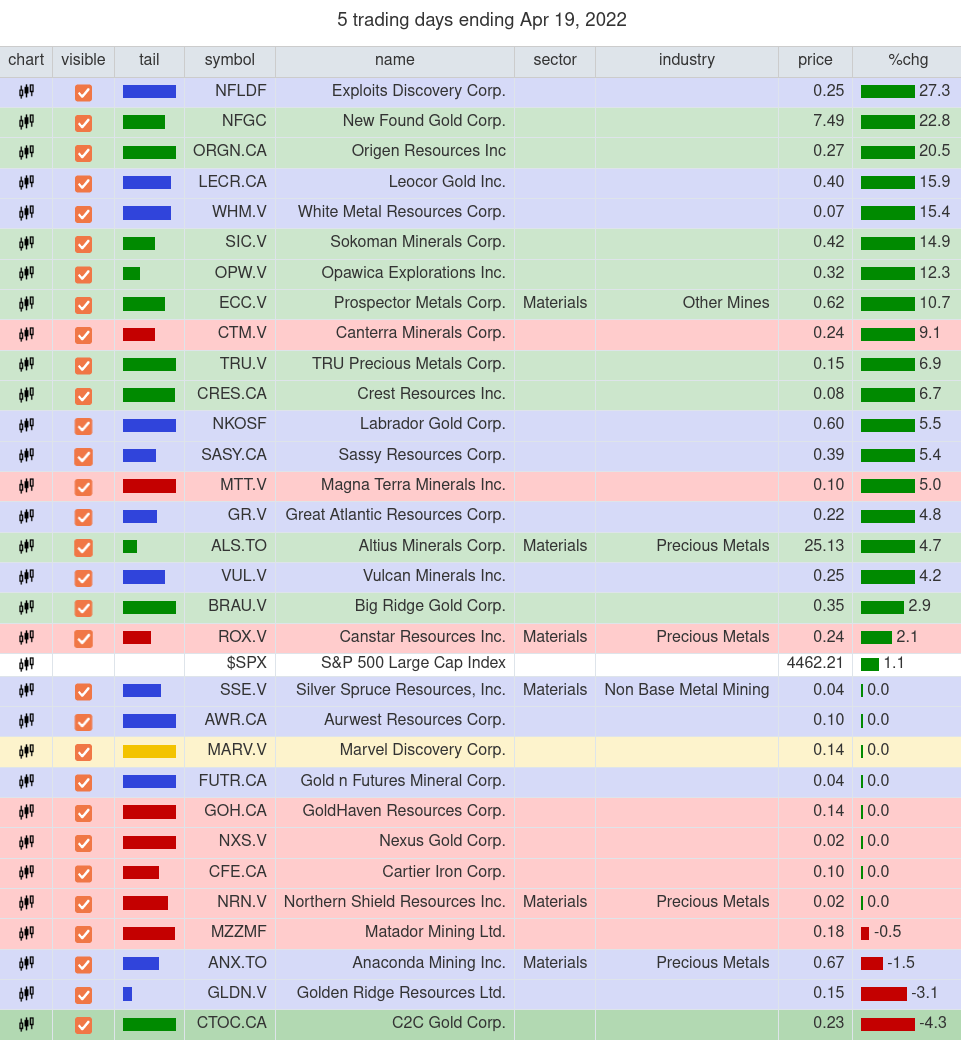The width and height of the screenshot is (961, 1040).
Task: Open chart icon for SSE.V row
Action: click(26, 690)
